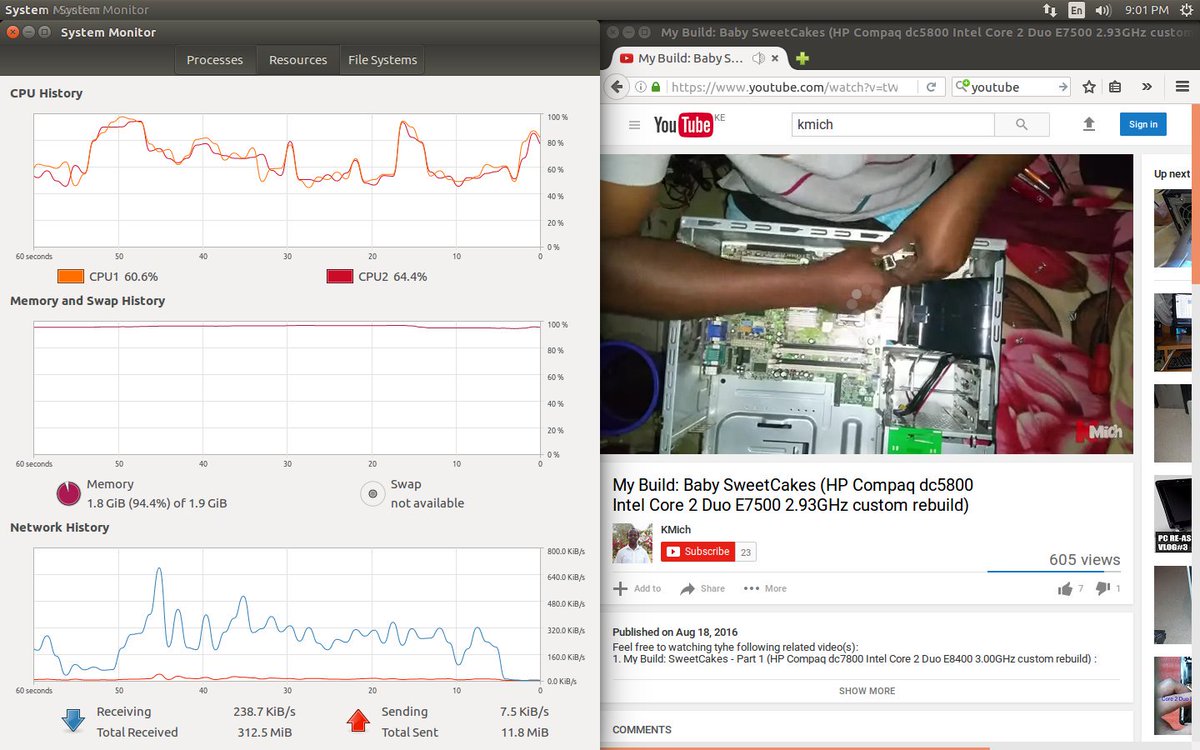
Task: Open the KMich channel avatar
Action: click(x=632, y=543)
